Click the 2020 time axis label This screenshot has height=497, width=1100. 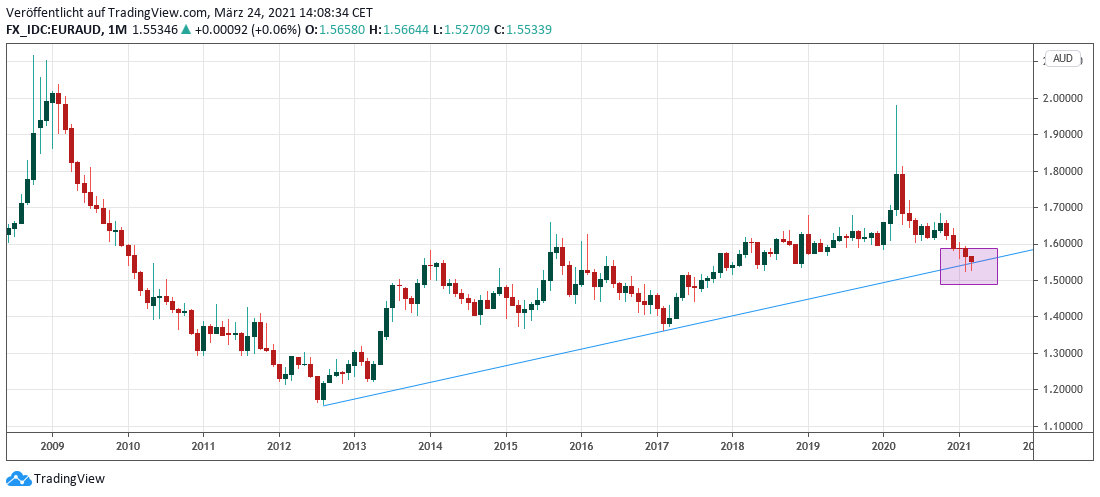tap(883, 446)
